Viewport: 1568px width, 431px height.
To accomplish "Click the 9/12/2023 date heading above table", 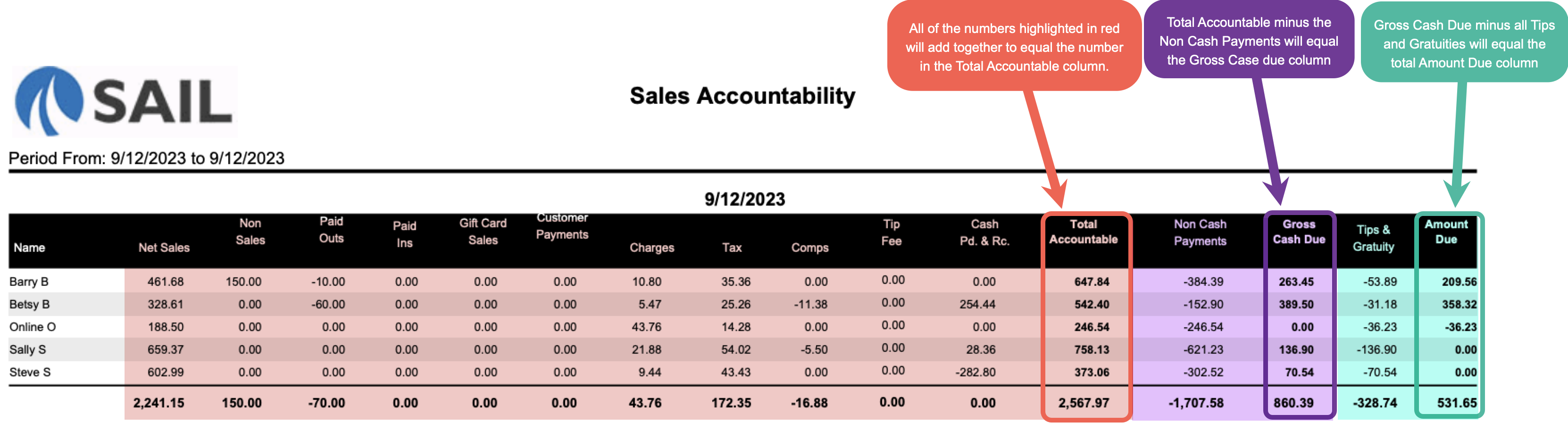I will click(x=744, y=199).
